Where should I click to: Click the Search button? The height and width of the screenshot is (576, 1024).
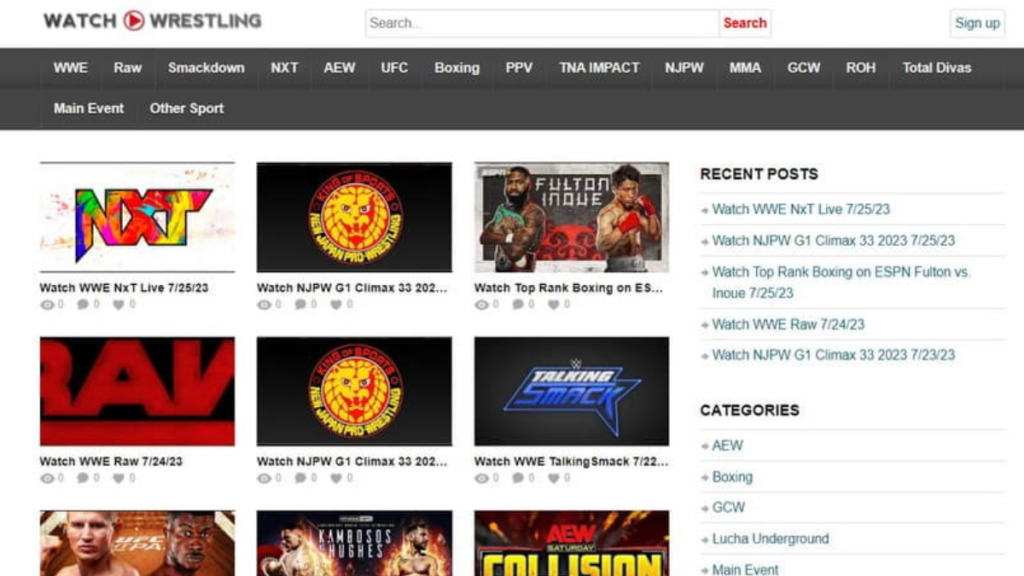pos(744,23)
